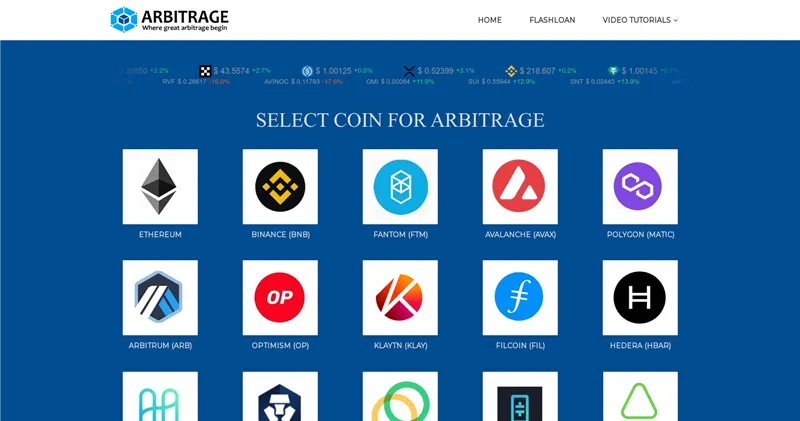
Task: Select the Filecoin FIL coin icon
Action: 520,298
